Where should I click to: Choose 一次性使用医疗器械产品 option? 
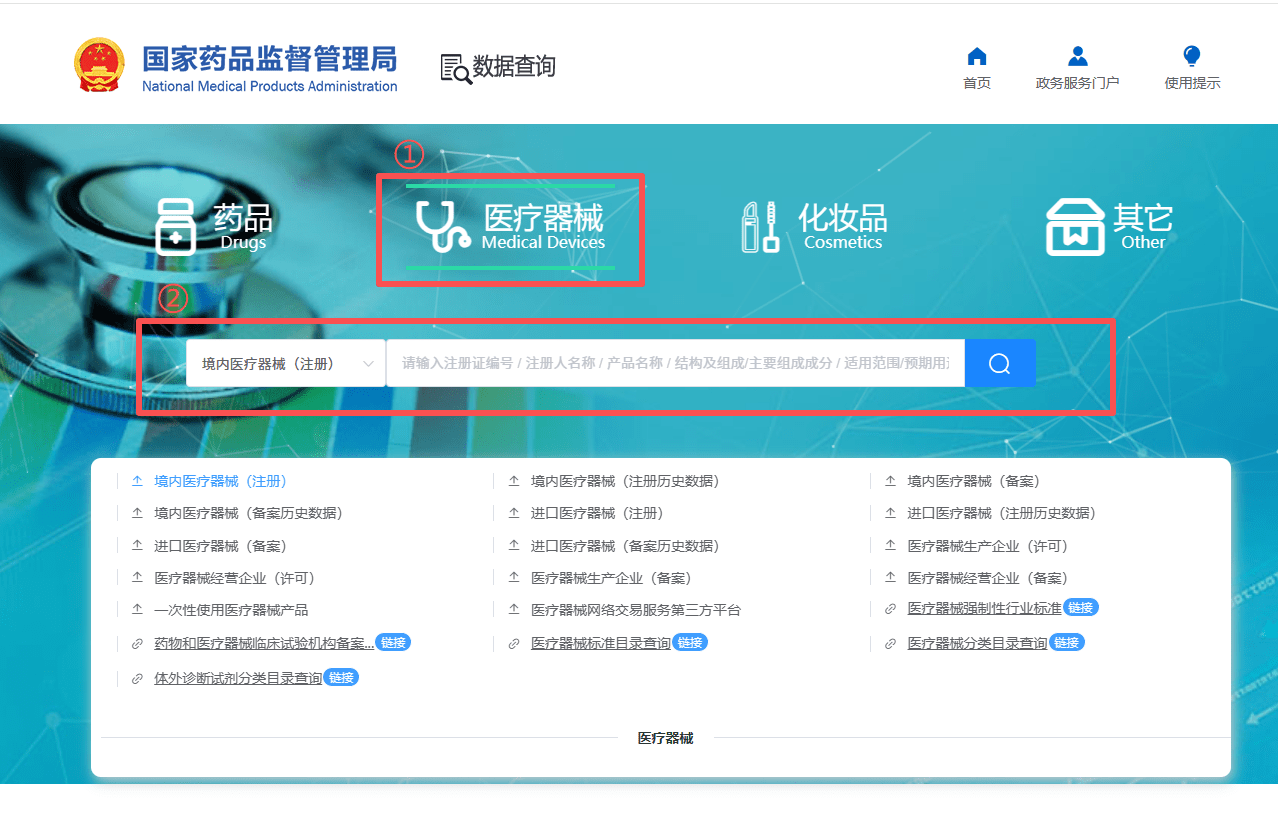click(231, 610)
